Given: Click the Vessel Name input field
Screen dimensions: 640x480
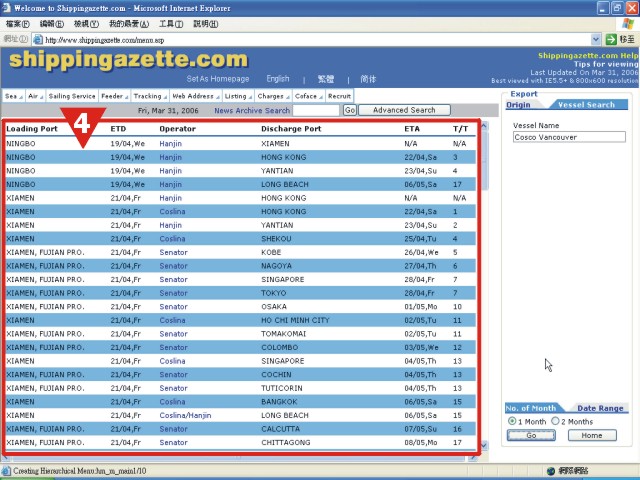Looking at the screenshot, I should coord(569,137).
